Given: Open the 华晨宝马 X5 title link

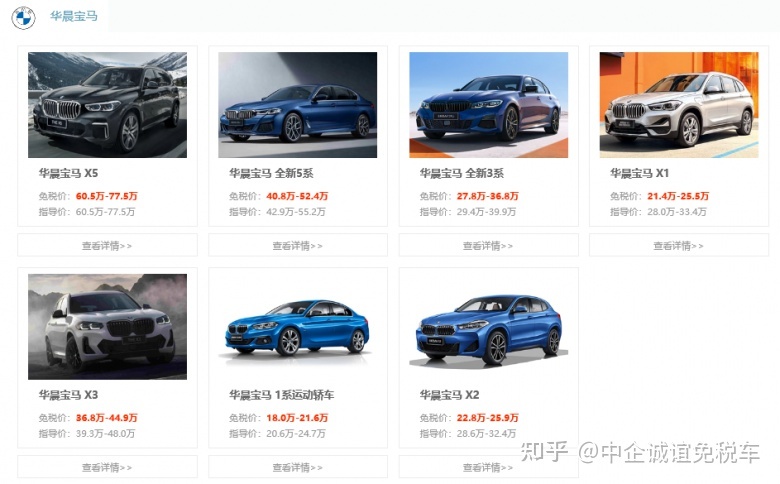Looking at the screenshot, I should (69, 173).
